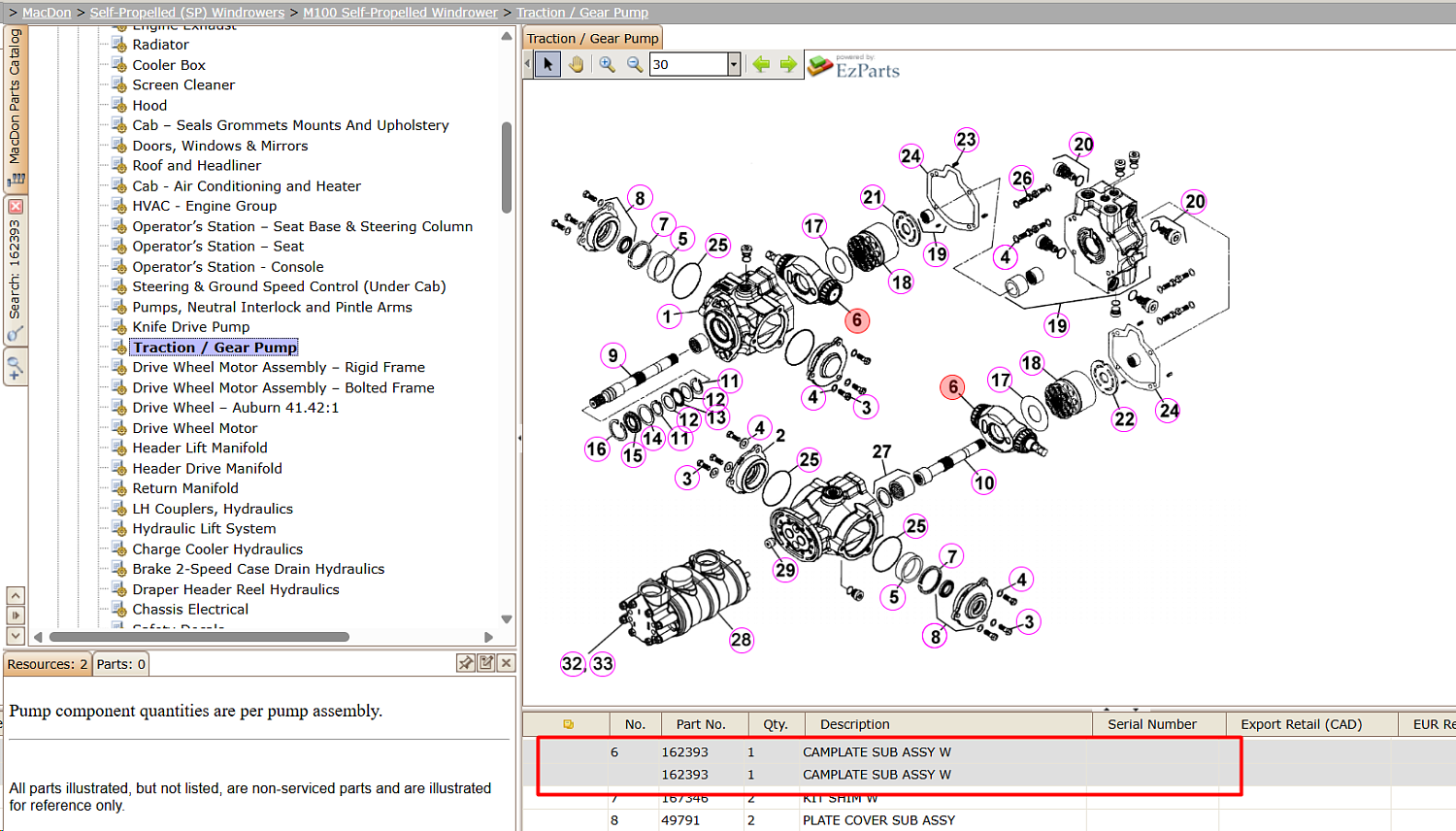Viewport: 1456px width, 831px height.
Task: Click the zoom percentage field showing 30
Action: point(688,64)
